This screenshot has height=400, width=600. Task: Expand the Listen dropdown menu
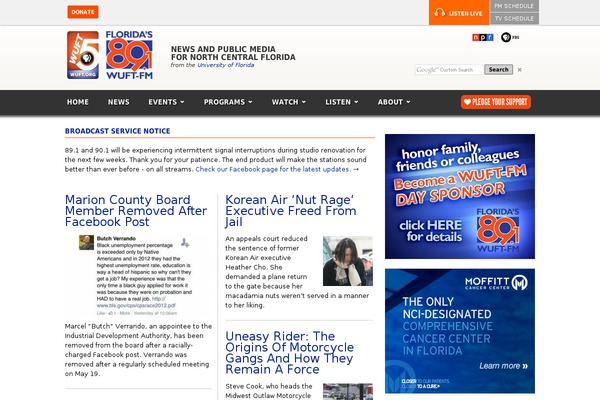click(342, 102)
